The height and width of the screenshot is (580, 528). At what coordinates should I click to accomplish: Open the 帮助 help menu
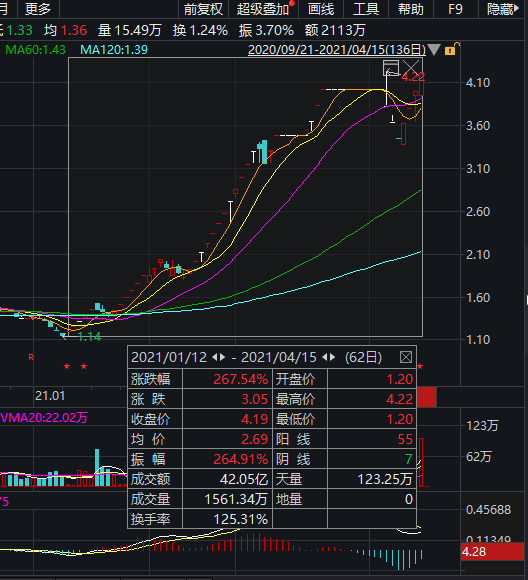(x=411, y=9)
